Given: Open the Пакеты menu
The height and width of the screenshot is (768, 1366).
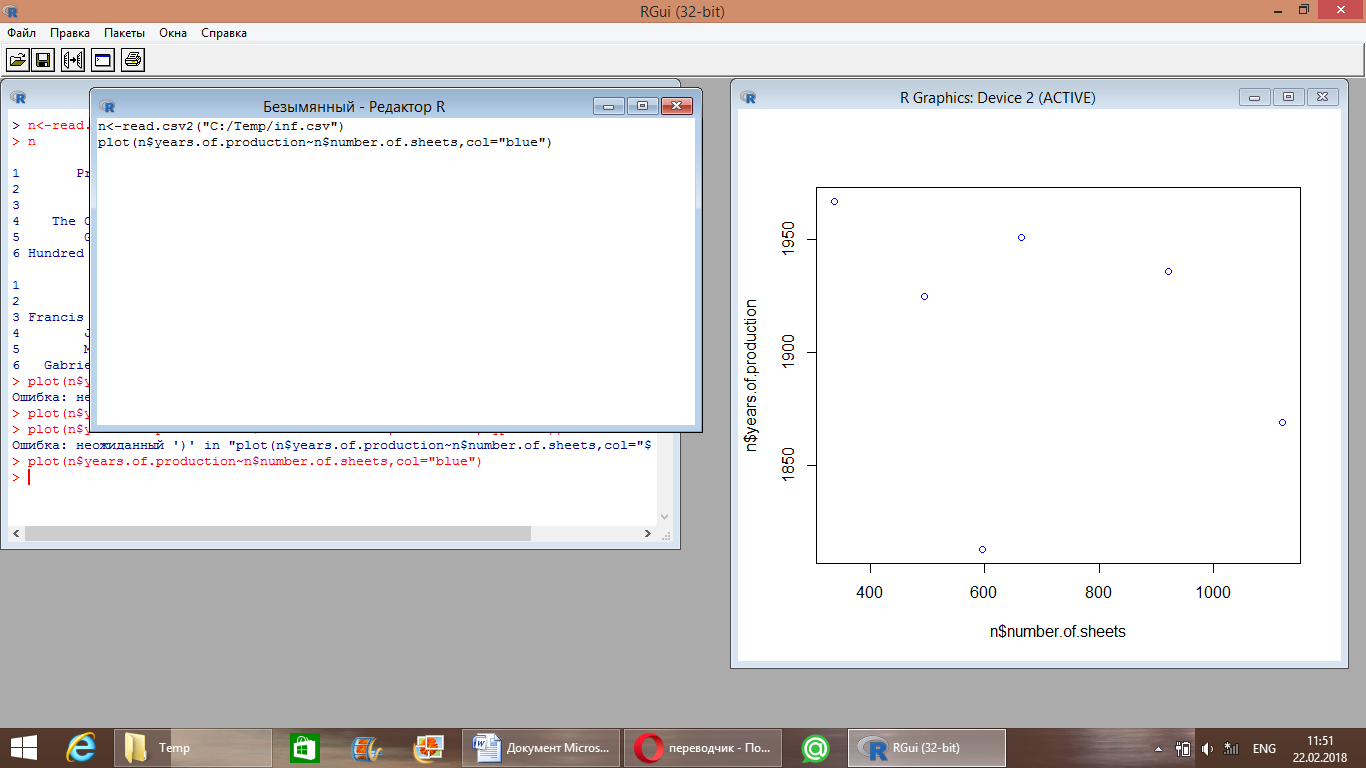Looking at the screenshot, I should (x=124, y=33).
